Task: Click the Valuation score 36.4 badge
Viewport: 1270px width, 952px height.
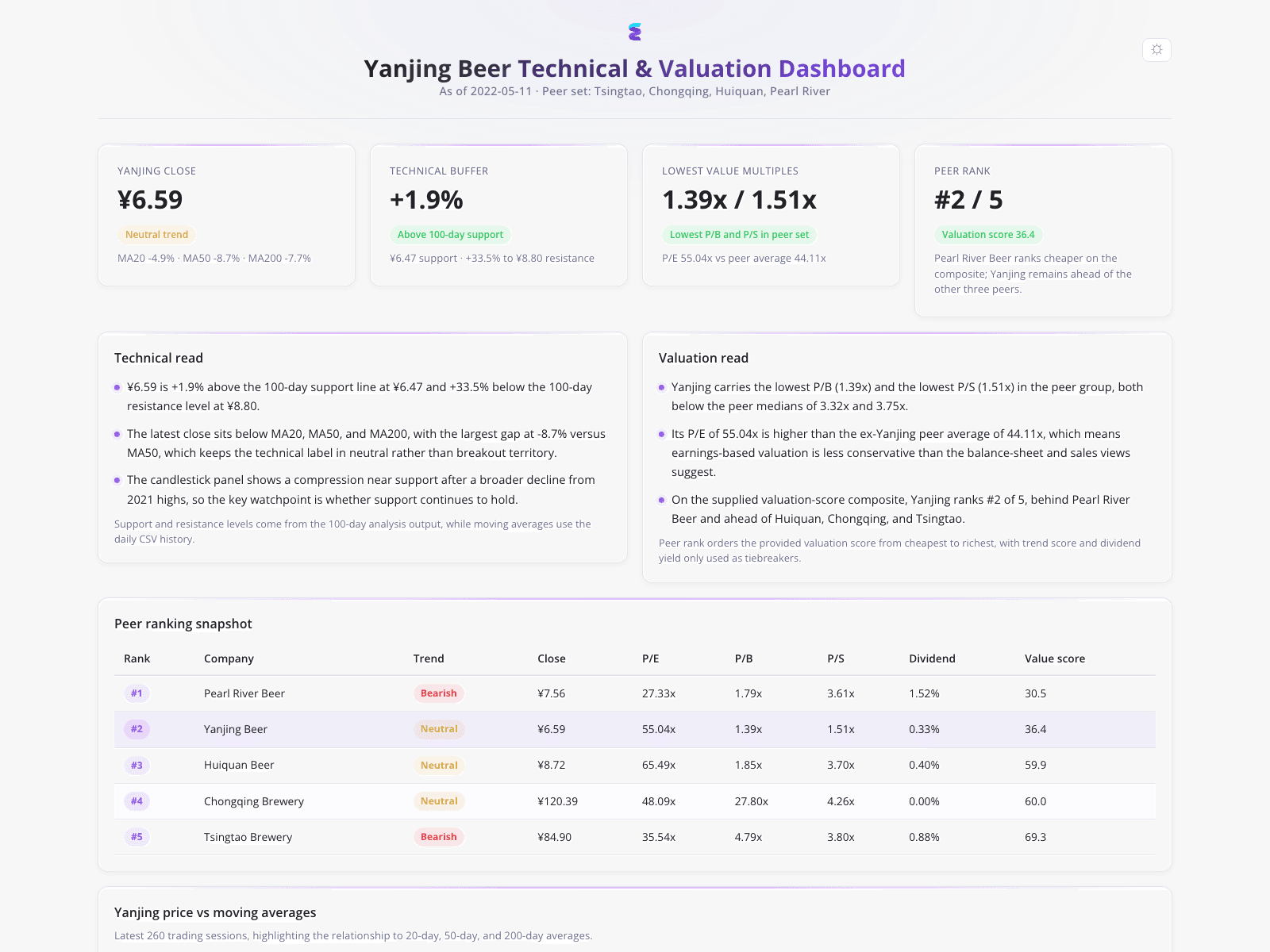Action: (988, 235)
